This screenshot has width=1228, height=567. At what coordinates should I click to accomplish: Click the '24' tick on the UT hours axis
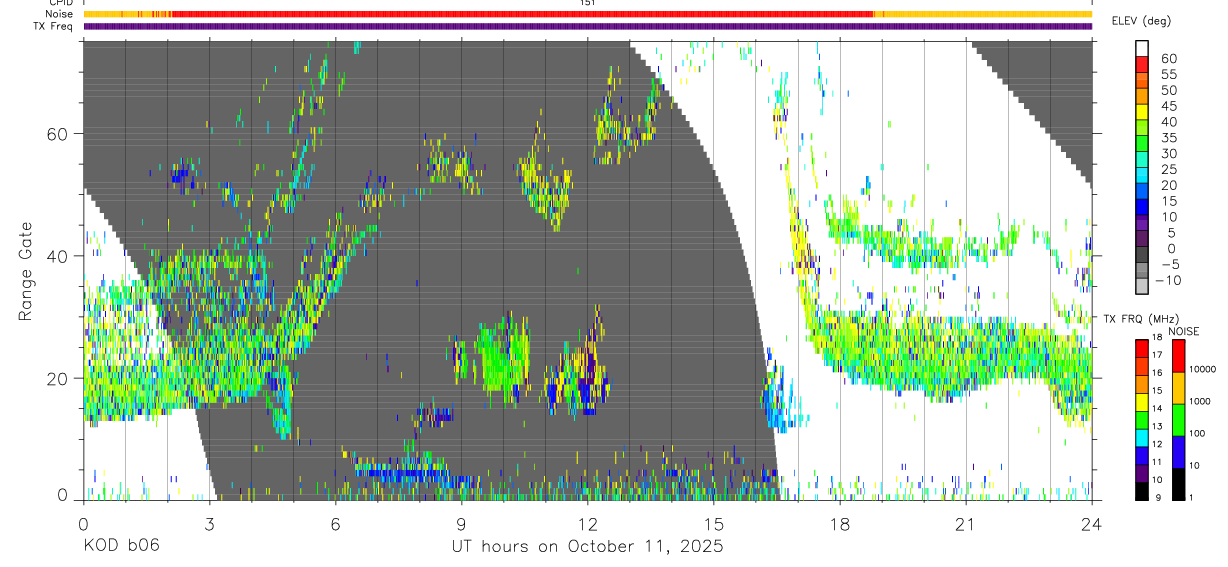(x=1092, y=523)
